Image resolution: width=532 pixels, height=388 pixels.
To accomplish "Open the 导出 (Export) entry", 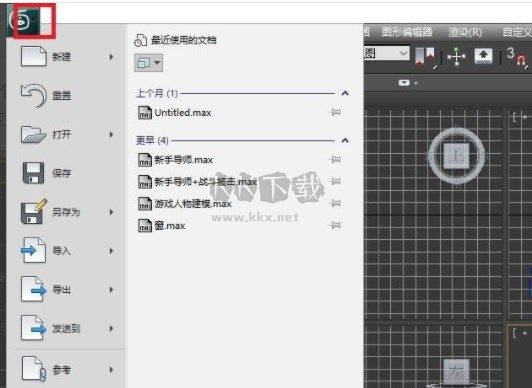I will pos(66,290).
